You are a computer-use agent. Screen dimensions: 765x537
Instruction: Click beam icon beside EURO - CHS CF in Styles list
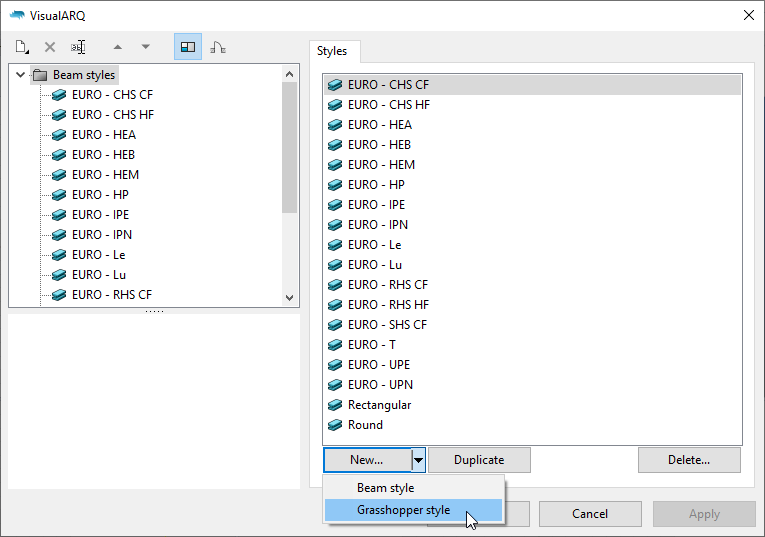[335, 85]
